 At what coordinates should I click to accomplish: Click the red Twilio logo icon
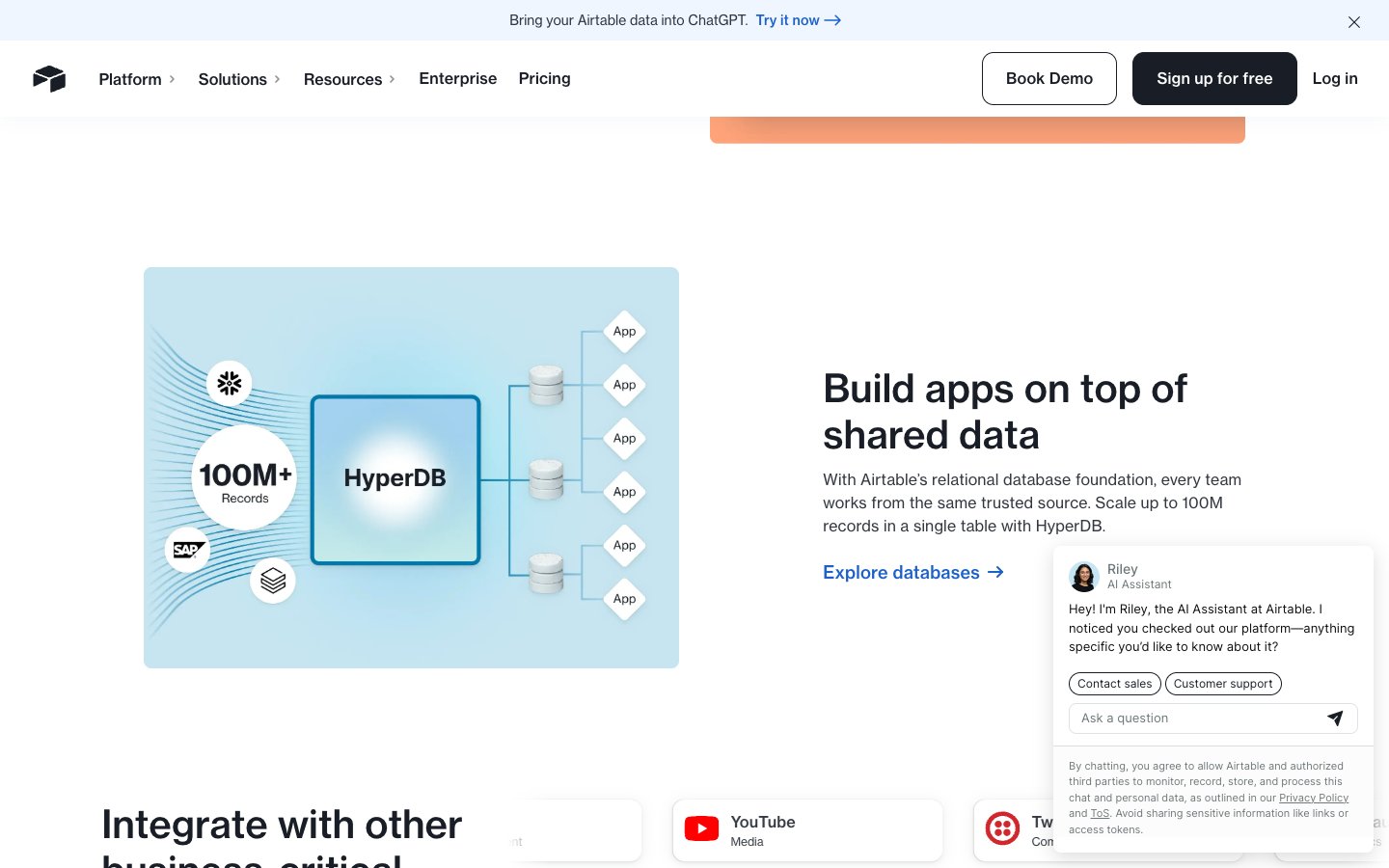click(x=1002, y=828)
